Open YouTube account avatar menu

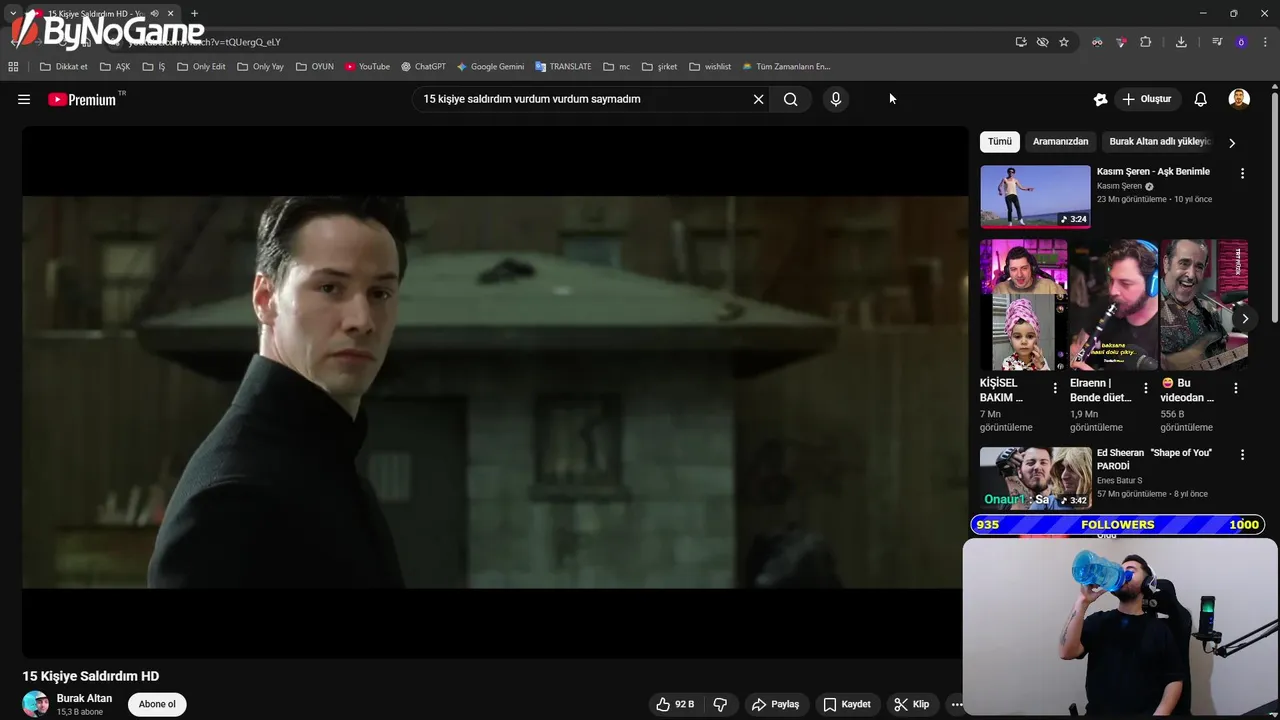(x=1239, y=99)
